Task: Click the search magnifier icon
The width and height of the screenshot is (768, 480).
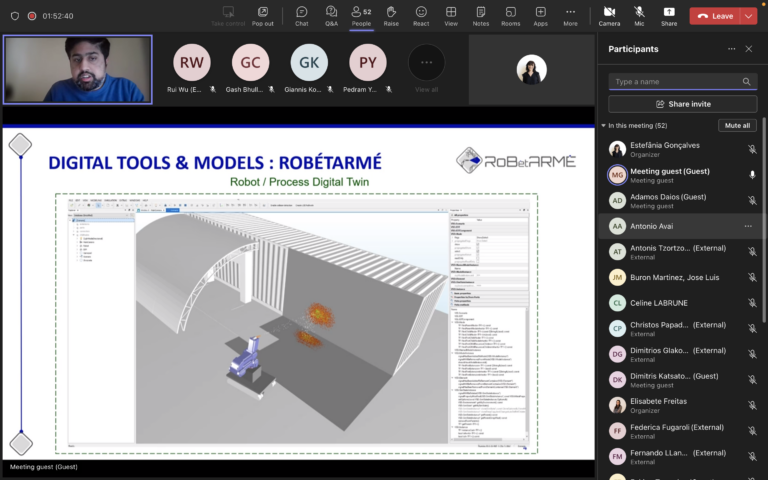Action: click(x=746, y=81)
